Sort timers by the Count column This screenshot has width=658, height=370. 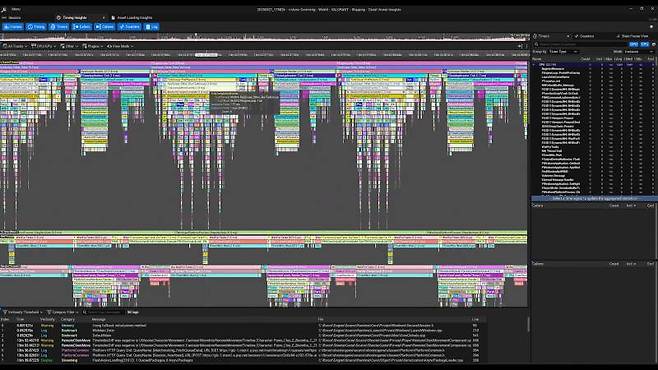(585, 59)
